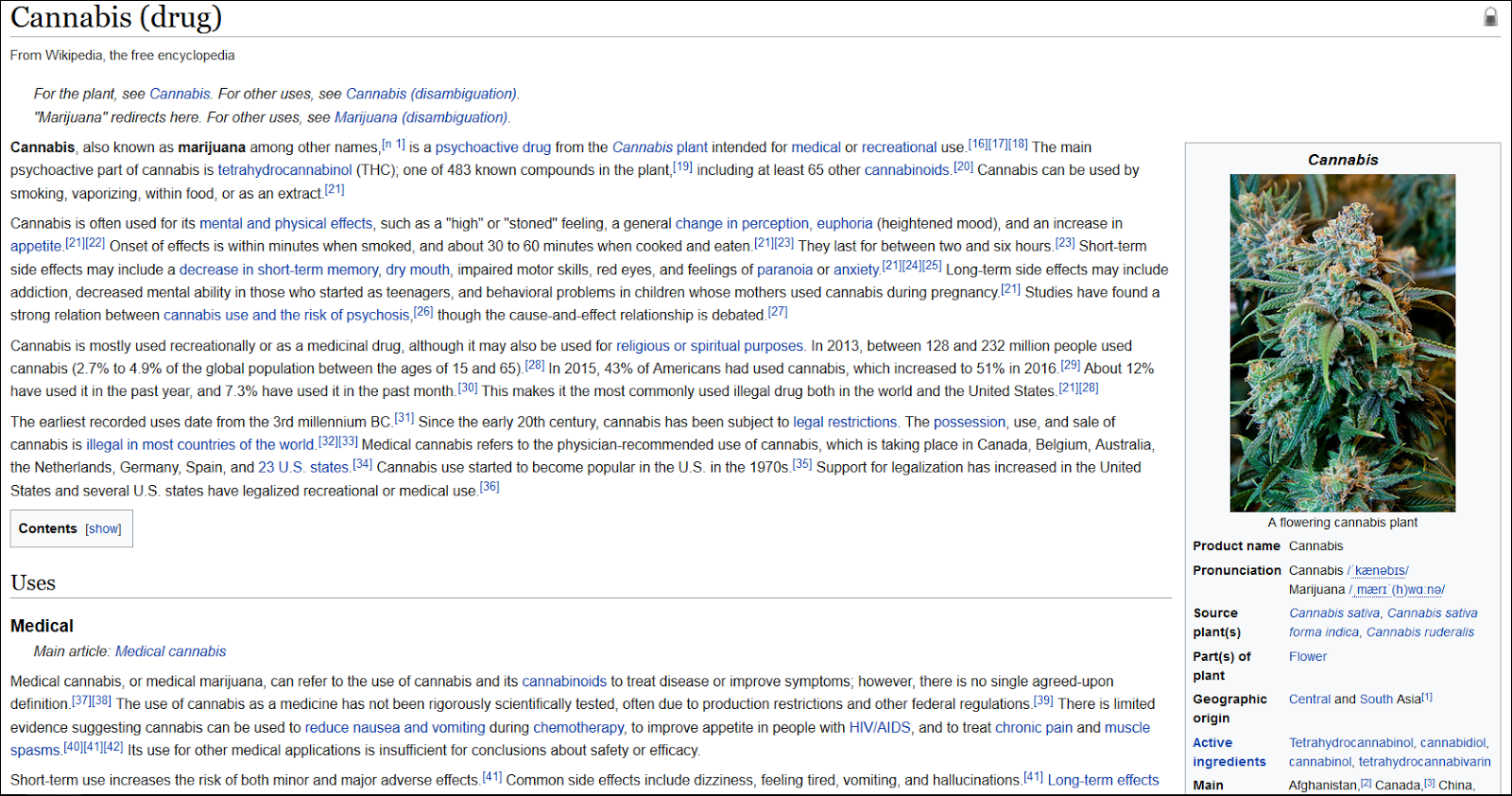1512x796 pixels.
Task: Open the recreational use link
Action: (899, 147)
